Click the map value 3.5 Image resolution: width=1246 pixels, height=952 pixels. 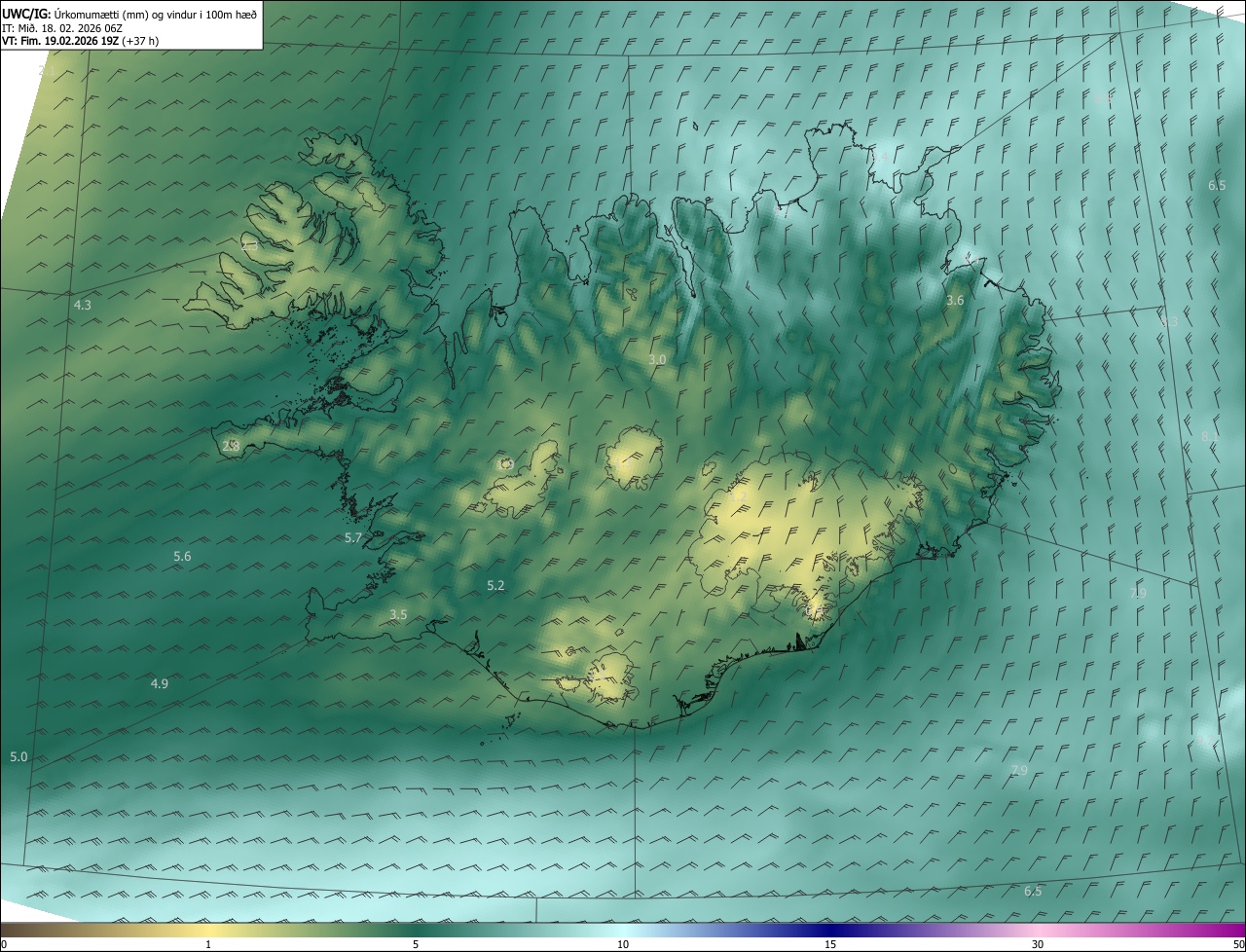[398, 614]
